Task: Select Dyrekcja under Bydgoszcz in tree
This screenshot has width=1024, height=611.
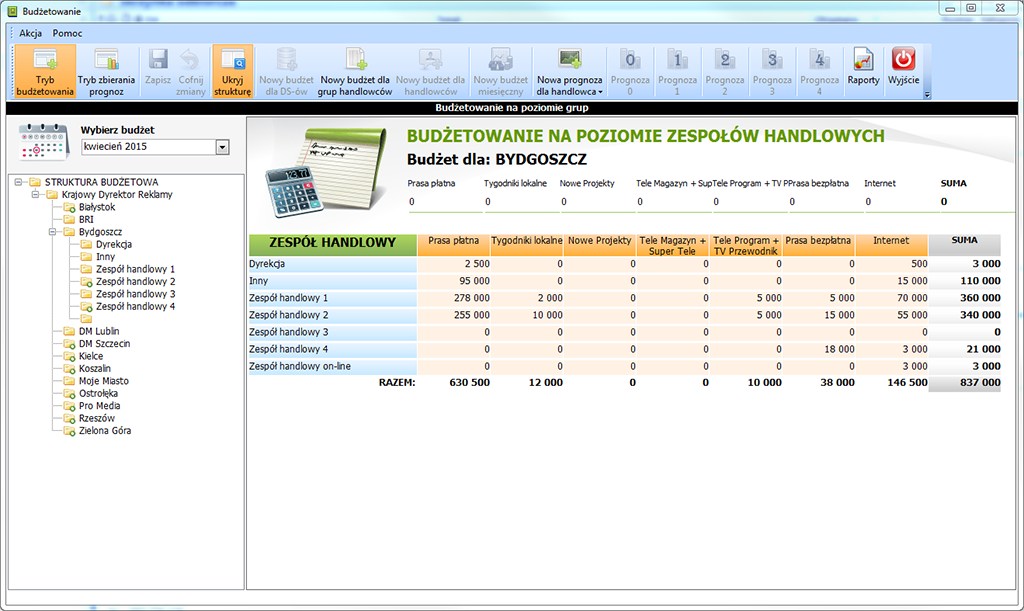Action: coord(114,244)
